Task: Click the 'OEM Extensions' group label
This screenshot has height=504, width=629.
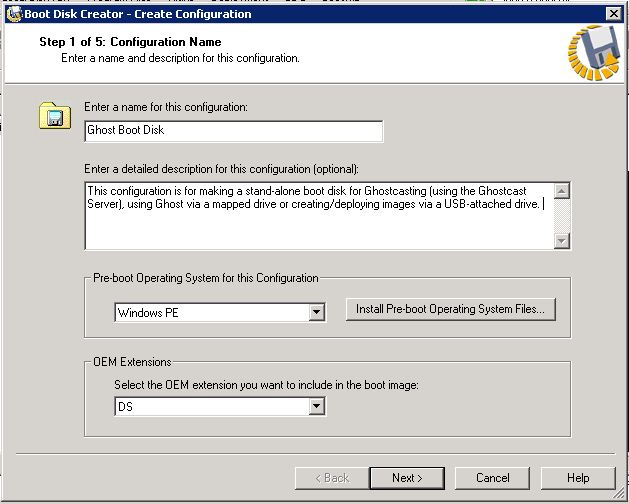Action: tap(132, 362)
